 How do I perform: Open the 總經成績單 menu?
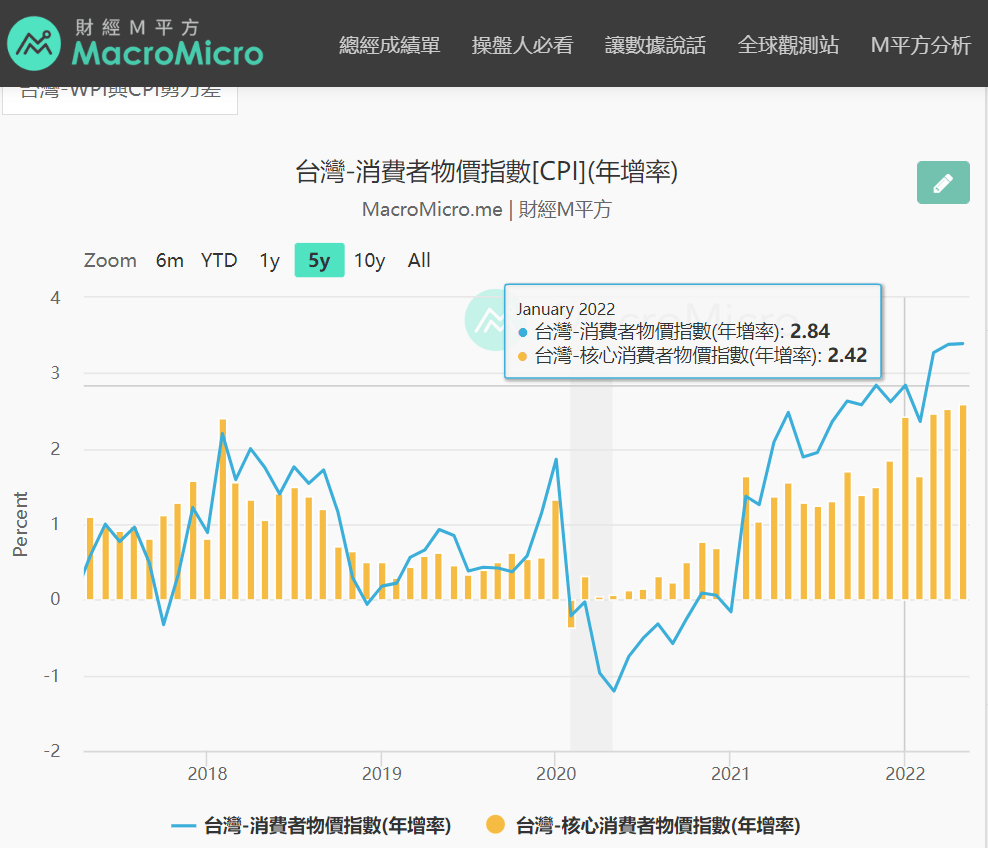[x=389, y=45]
